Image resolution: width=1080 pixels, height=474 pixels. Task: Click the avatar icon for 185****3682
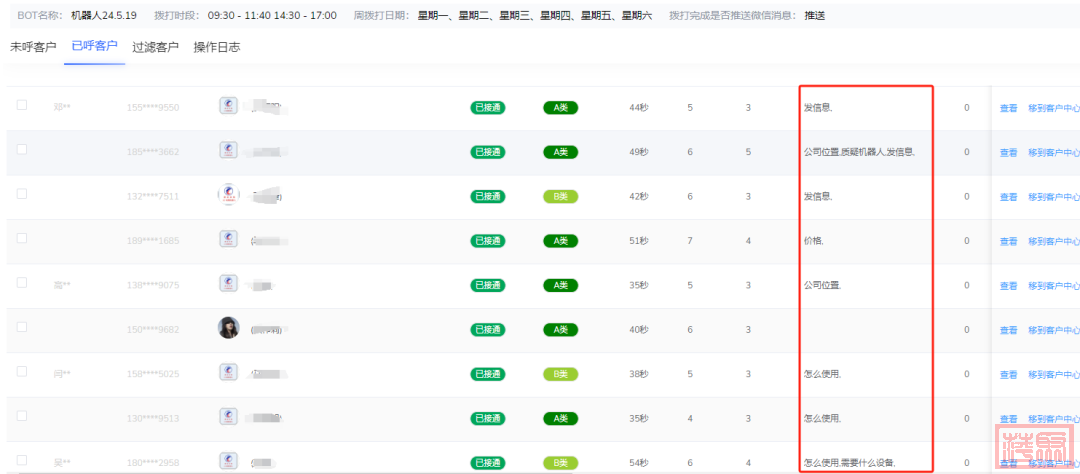click(228, 151)
